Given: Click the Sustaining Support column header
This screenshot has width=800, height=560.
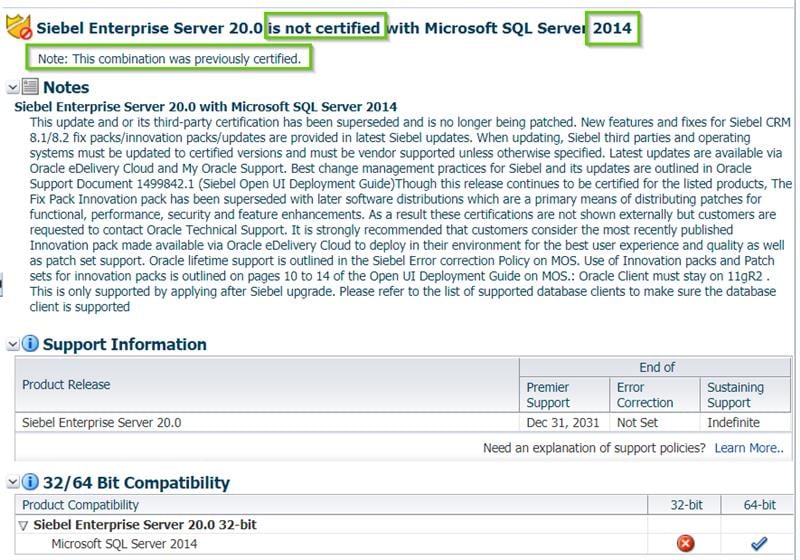Looking at the screenshot, I should tap(745, 395).
